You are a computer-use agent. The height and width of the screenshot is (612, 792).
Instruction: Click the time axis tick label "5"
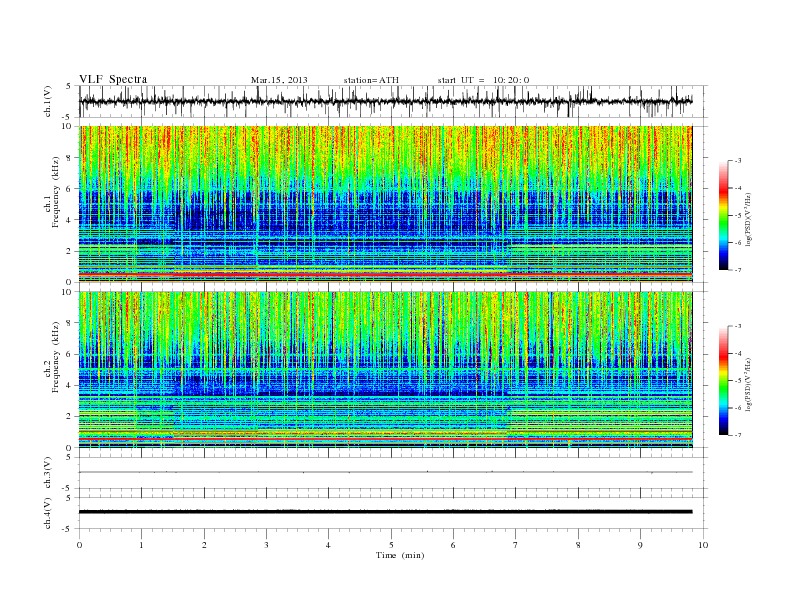pos(391,545)
